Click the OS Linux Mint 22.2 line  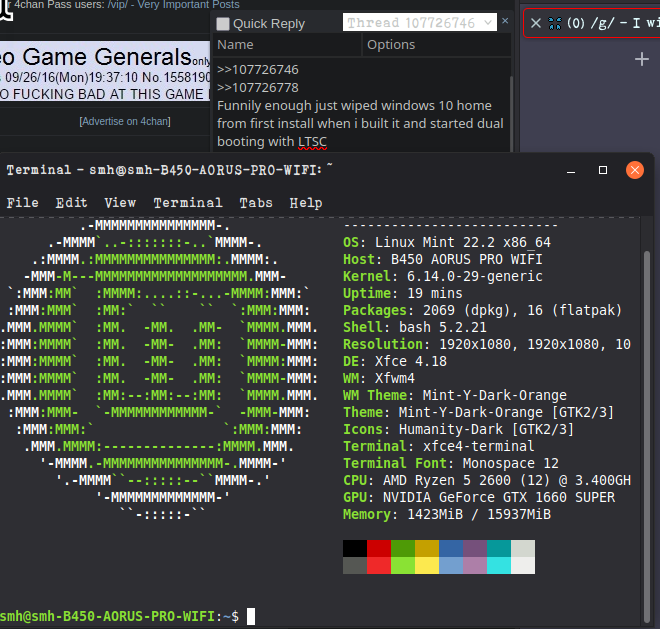pyautogui.click(x=447, y=243)
